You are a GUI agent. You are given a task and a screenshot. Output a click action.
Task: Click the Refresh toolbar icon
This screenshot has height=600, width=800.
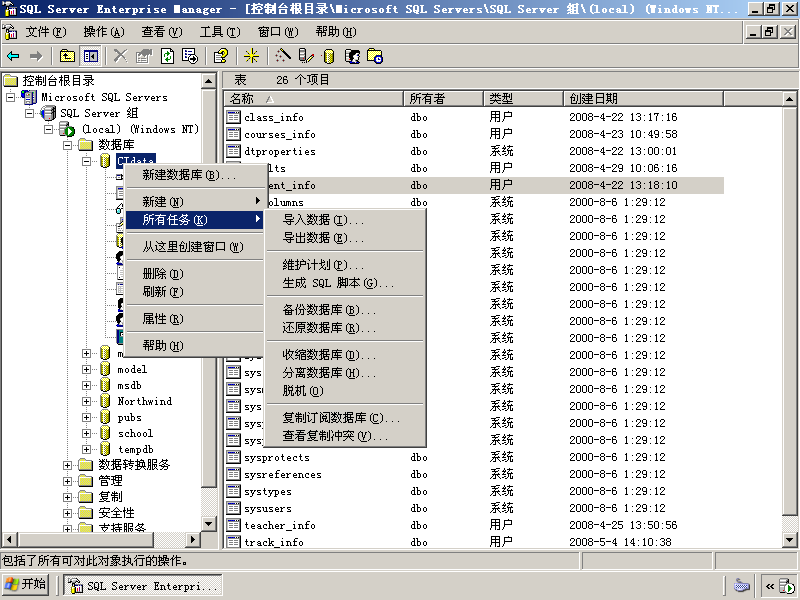[x=167, y=56]
